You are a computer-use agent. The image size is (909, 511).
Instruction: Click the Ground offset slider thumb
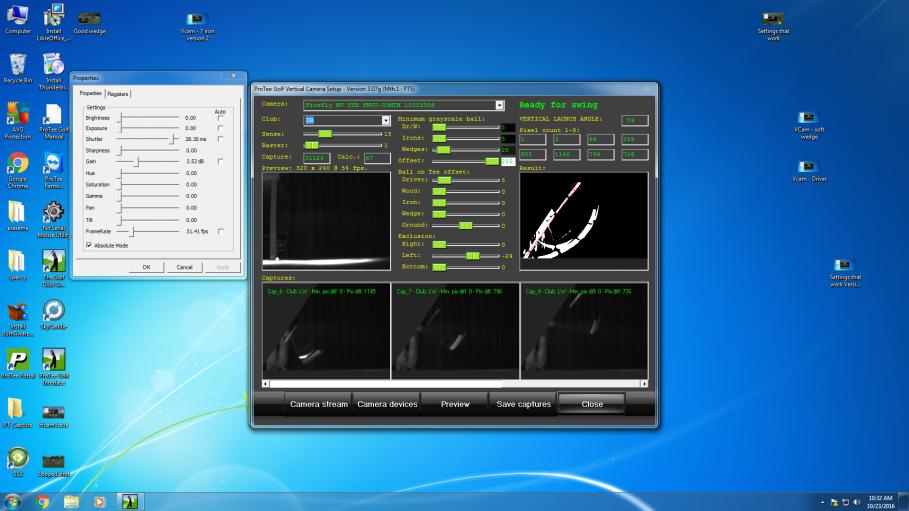(466, 225)
